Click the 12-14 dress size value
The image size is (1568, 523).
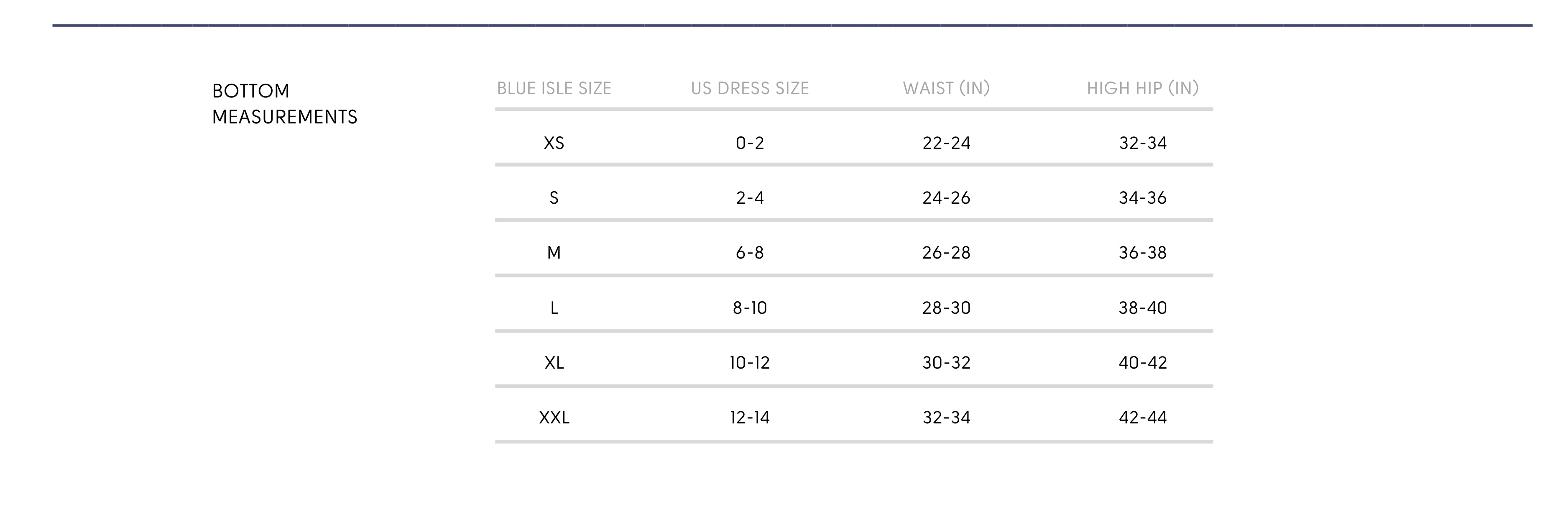(x=749, y=418)
